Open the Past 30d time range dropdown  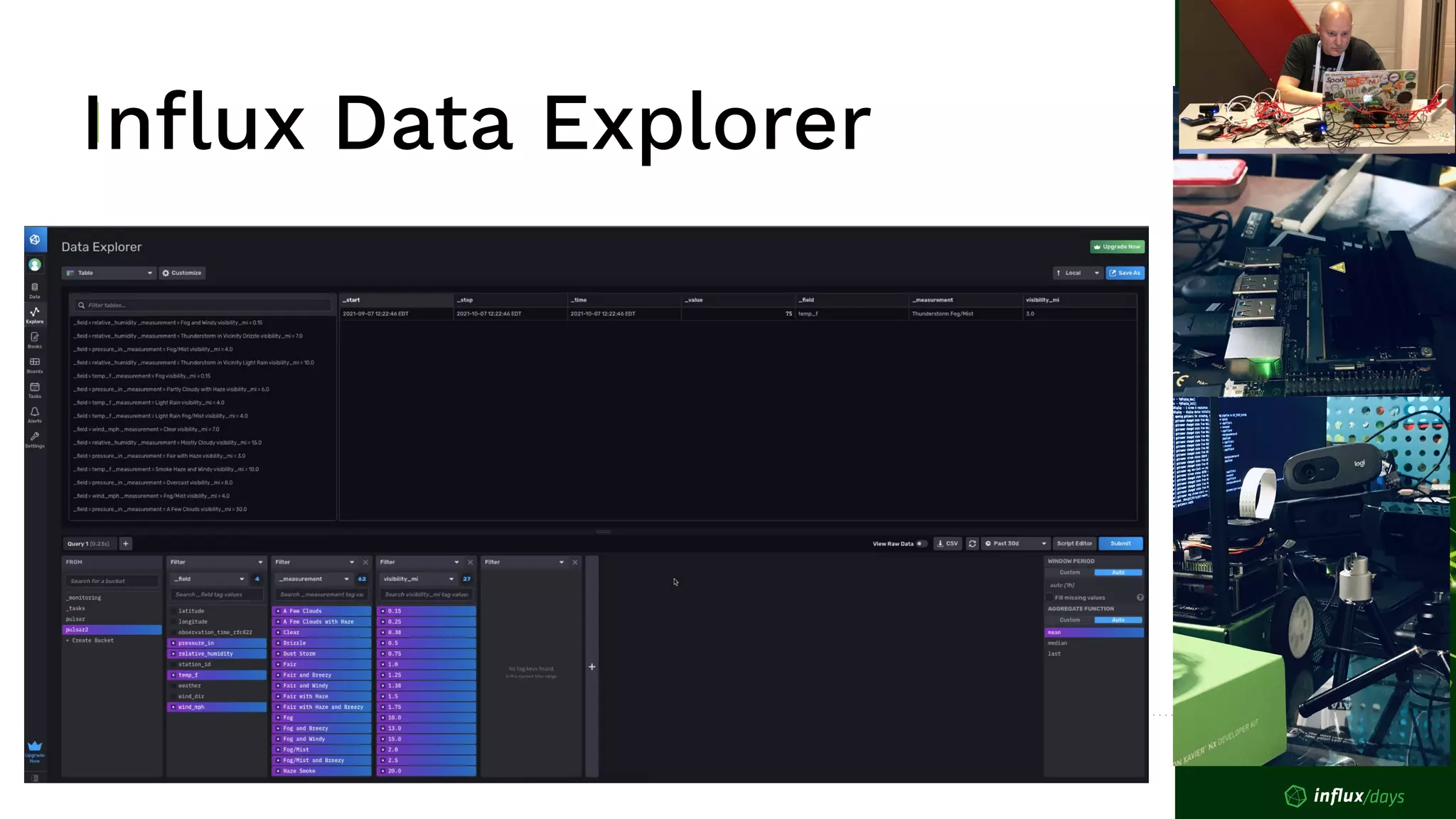point(1016,544)
